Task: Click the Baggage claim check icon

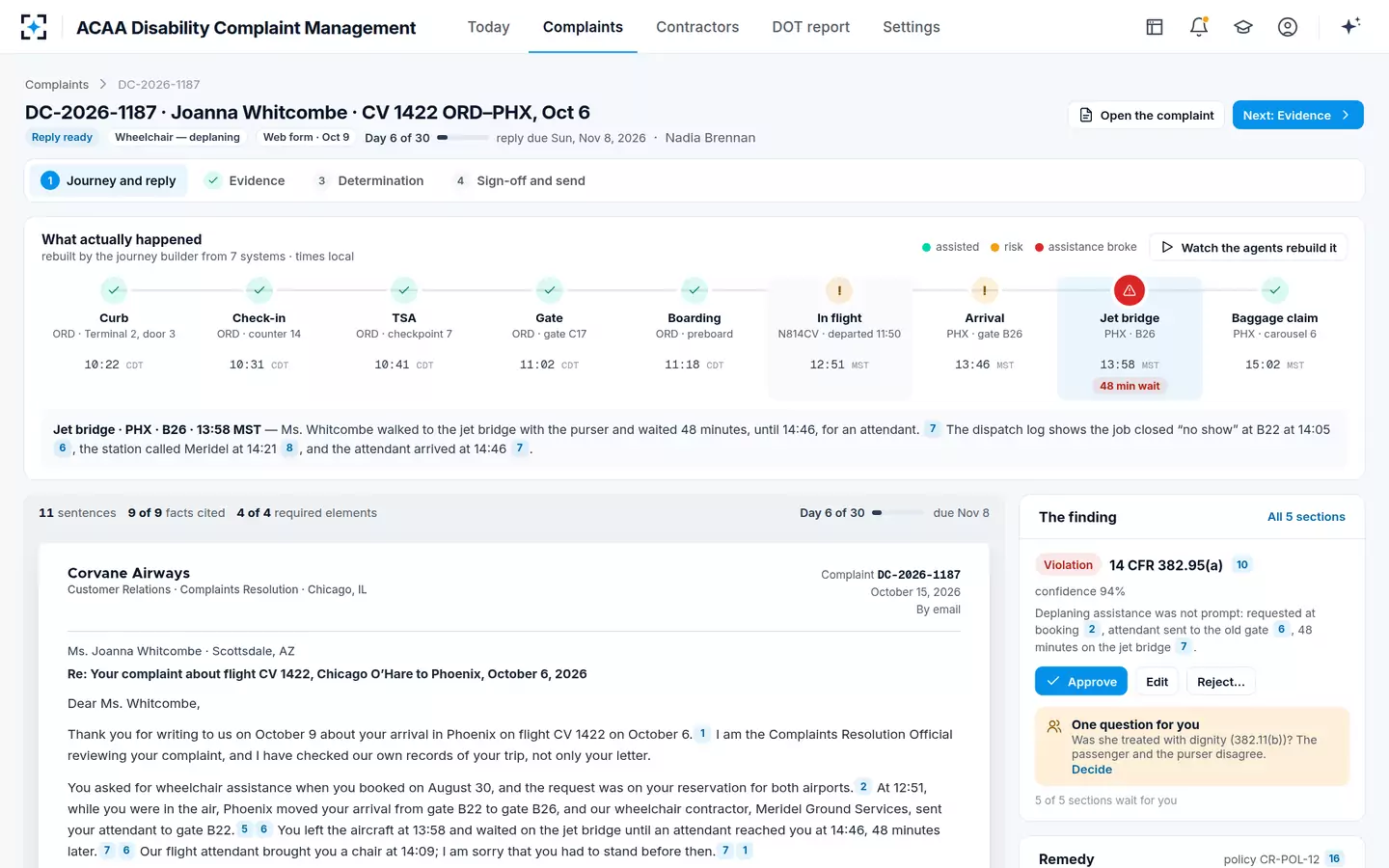Action: 1274,290
